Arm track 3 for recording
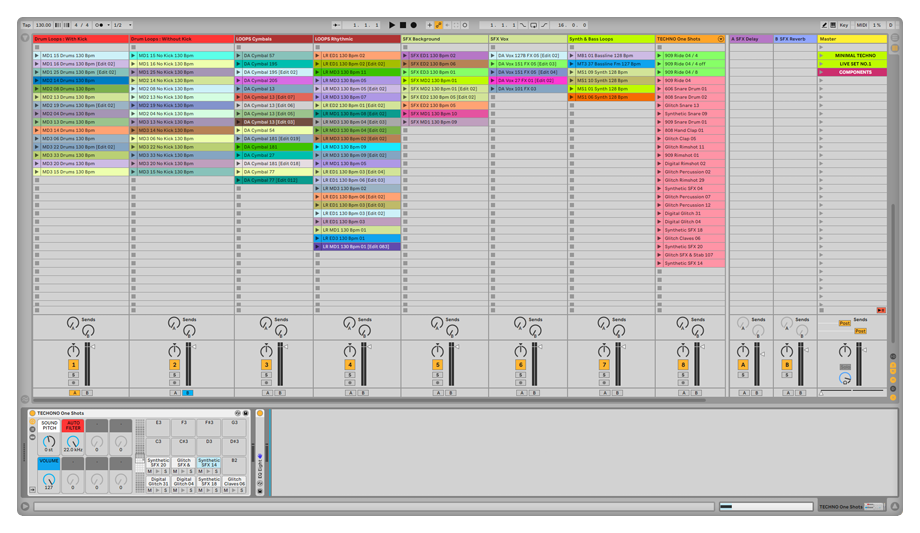Screen dimensions: 920x533 click(x=266, y=382)
